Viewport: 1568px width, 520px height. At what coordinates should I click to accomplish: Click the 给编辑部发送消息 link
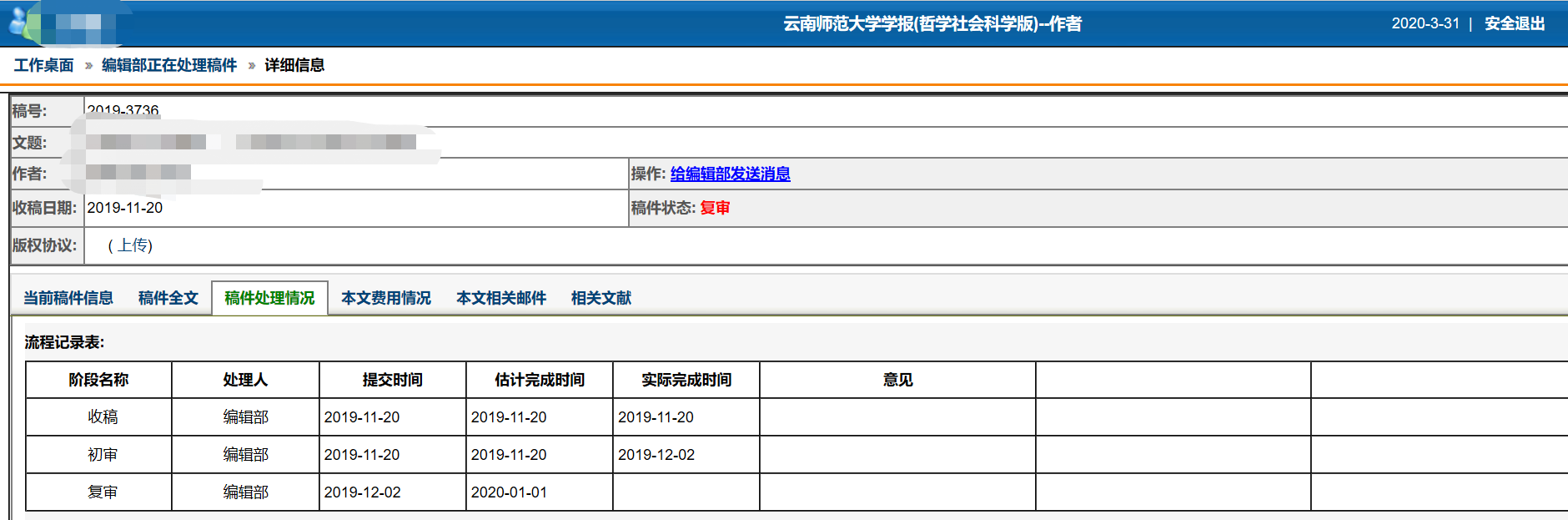(x=730, y=174)
